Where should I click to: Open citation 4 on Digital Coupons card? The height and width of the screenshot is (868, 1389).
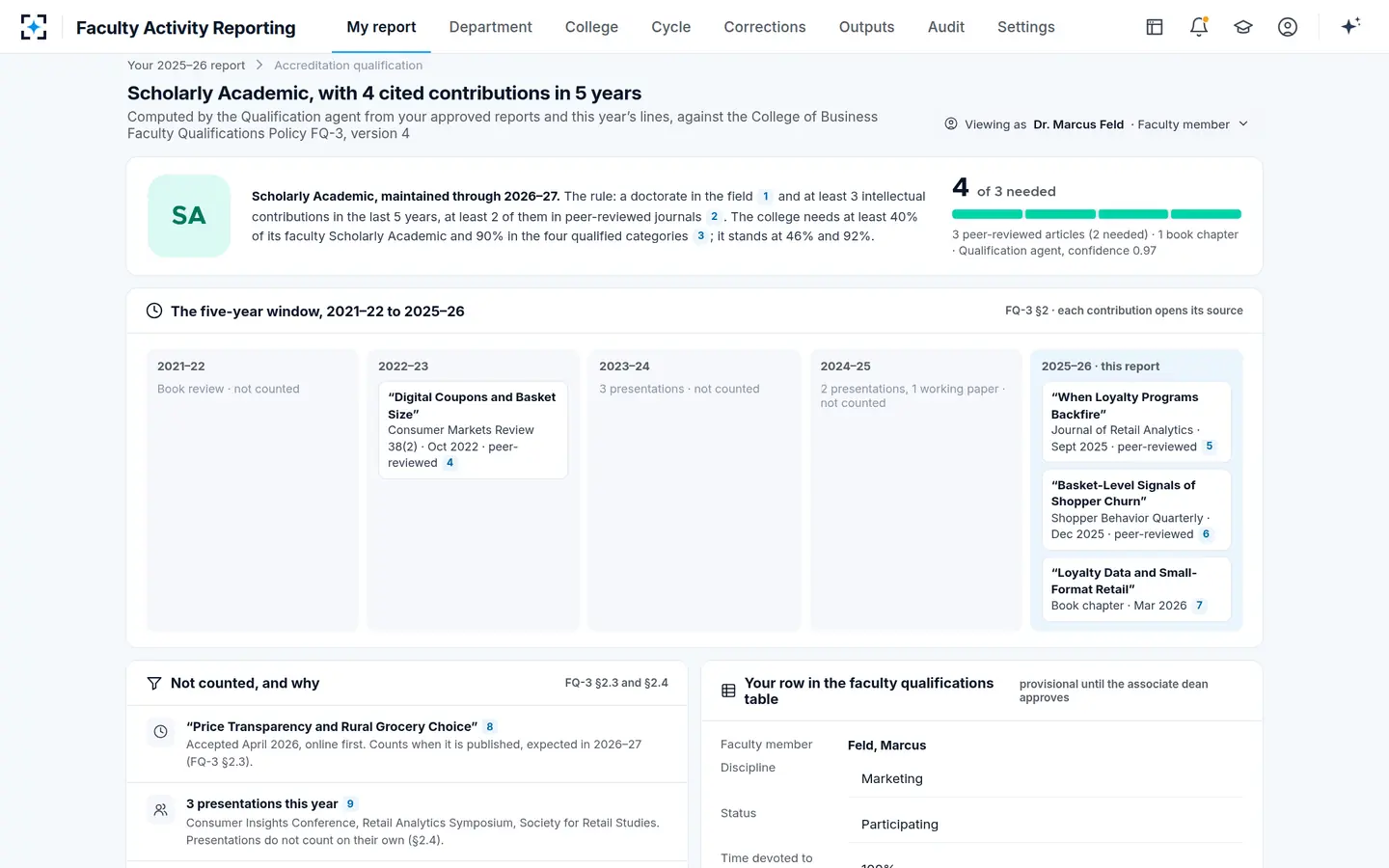pos(449,463)
